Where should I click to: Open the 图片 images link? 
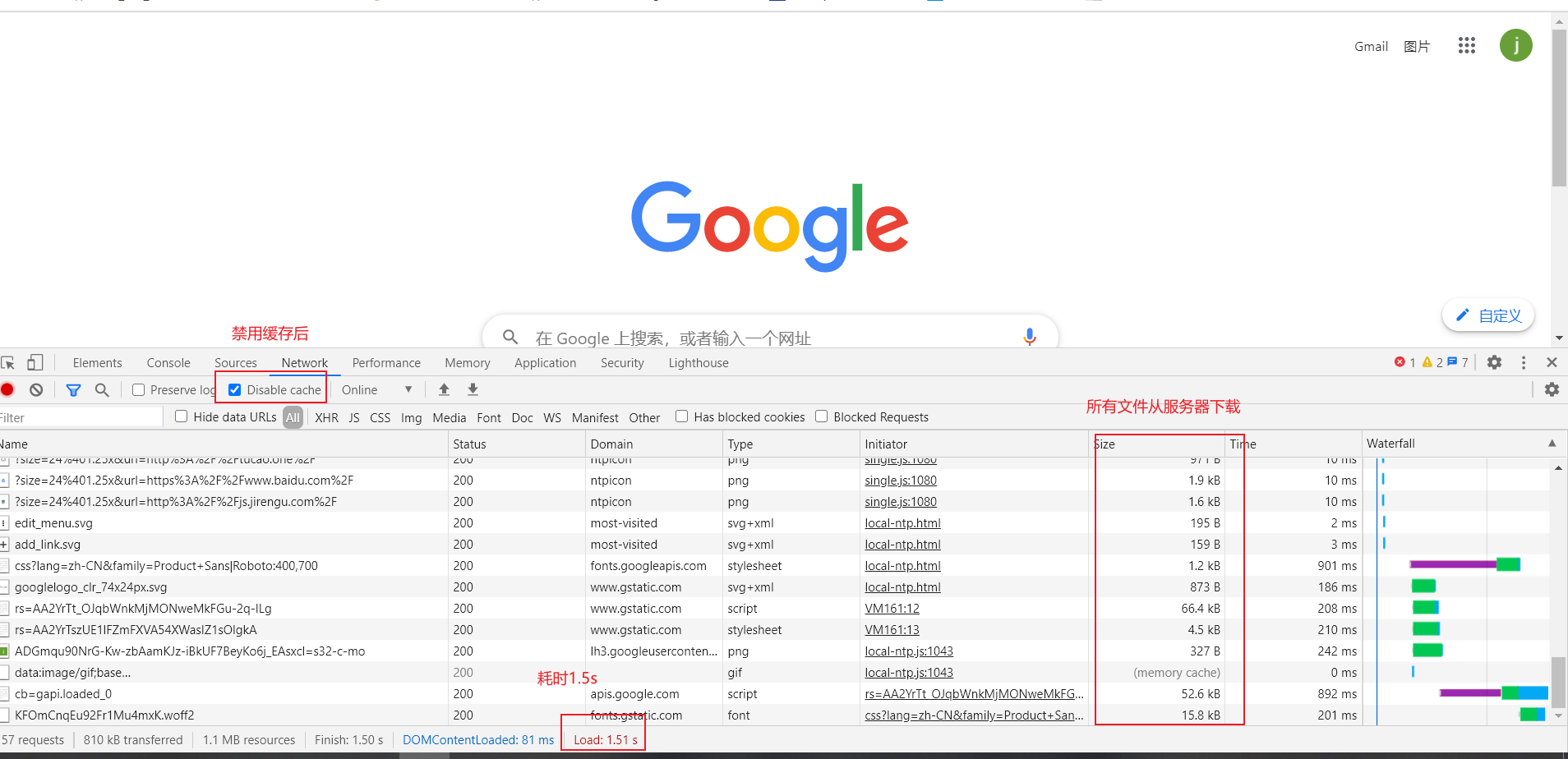coord(1417,47)
